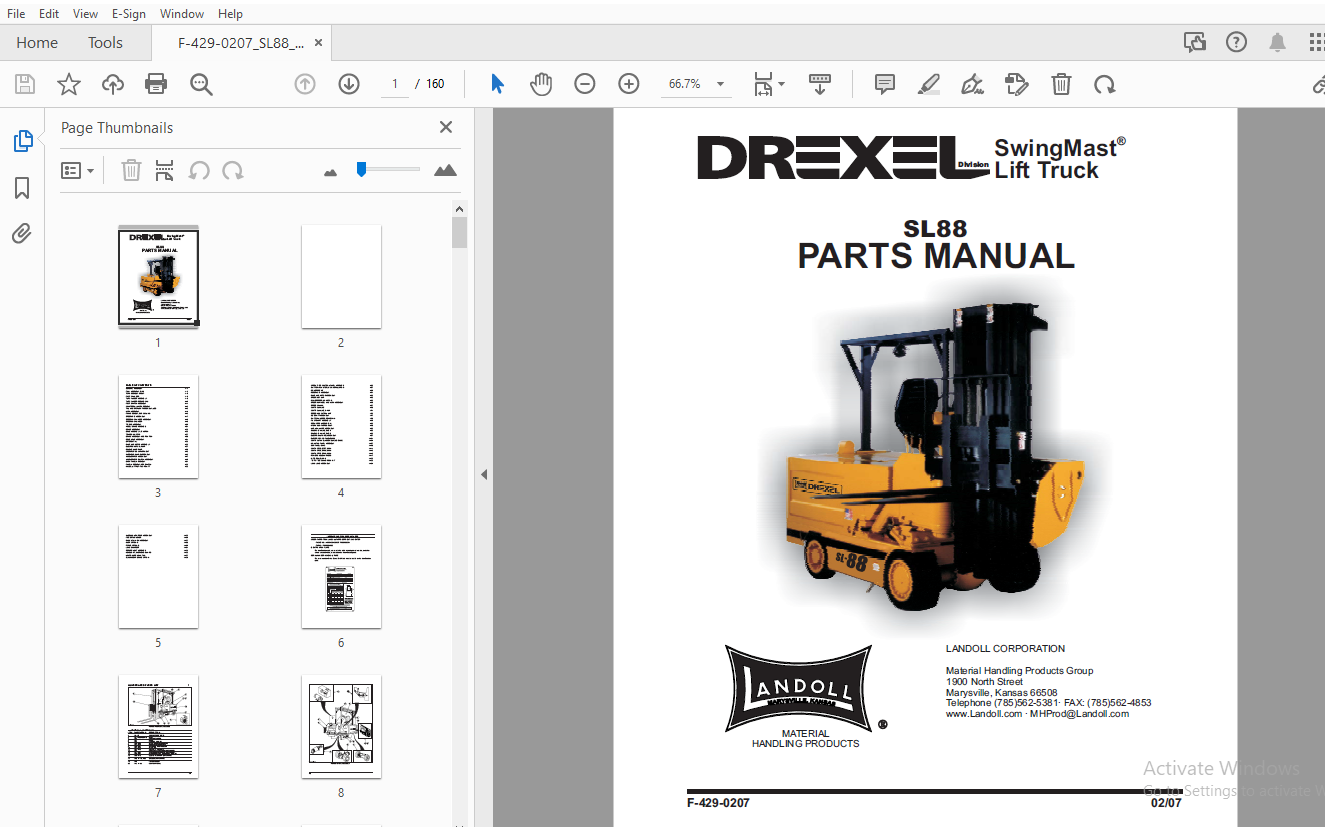Open the File menu
The height and width of the screenshot is (827, 1325).
point(16,14)
